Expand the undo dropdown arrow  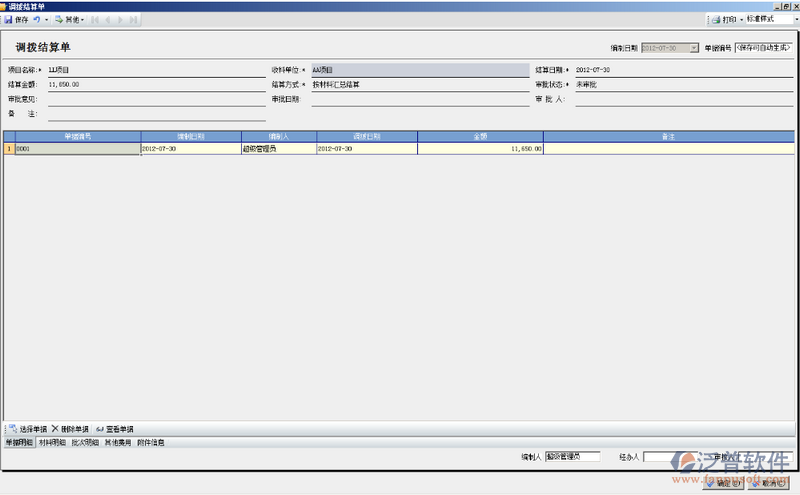[x=46, y=20]
